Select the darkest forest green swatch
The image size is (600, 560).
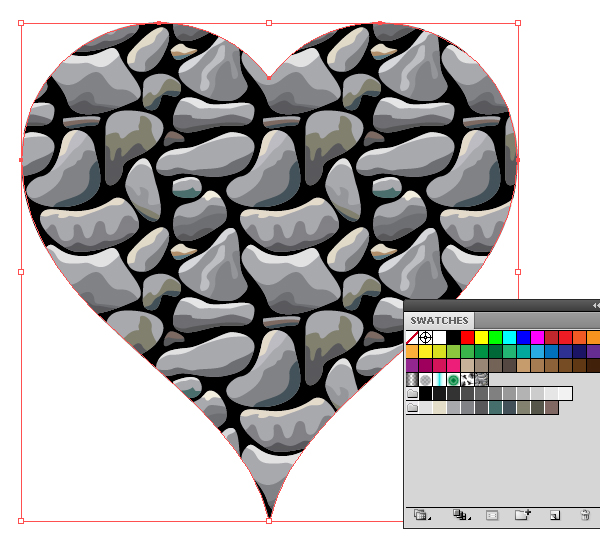click(495, 351)
